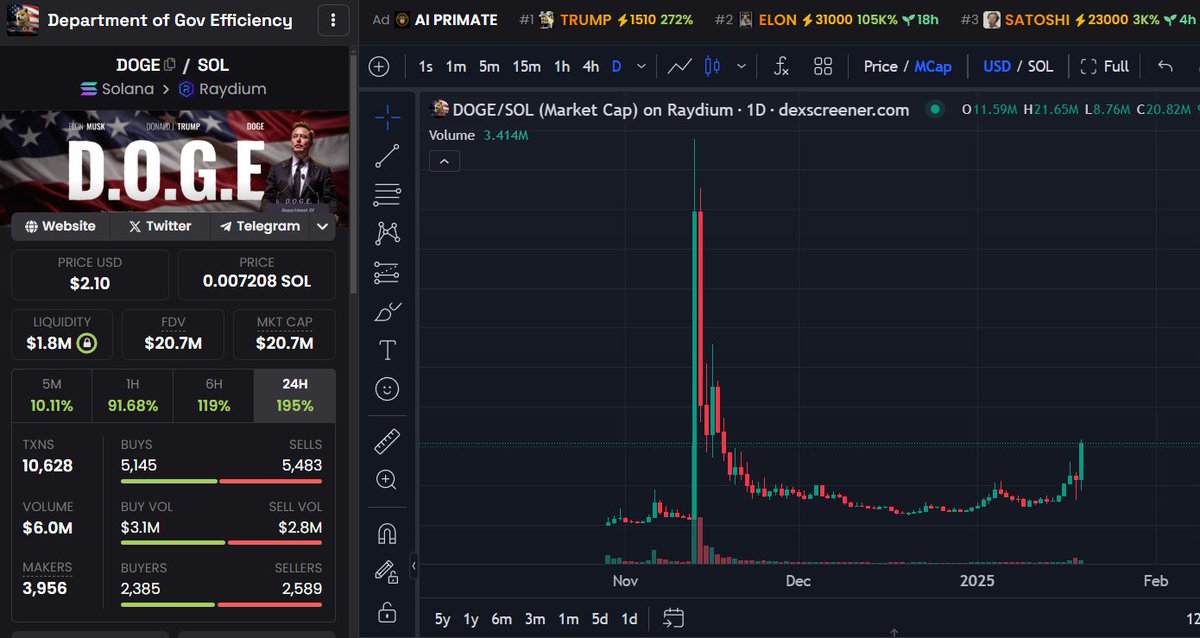Open the emoji sticker tool
This screenshot has width=1200, height=638.
pyautogui.click(x=387, y=388)
